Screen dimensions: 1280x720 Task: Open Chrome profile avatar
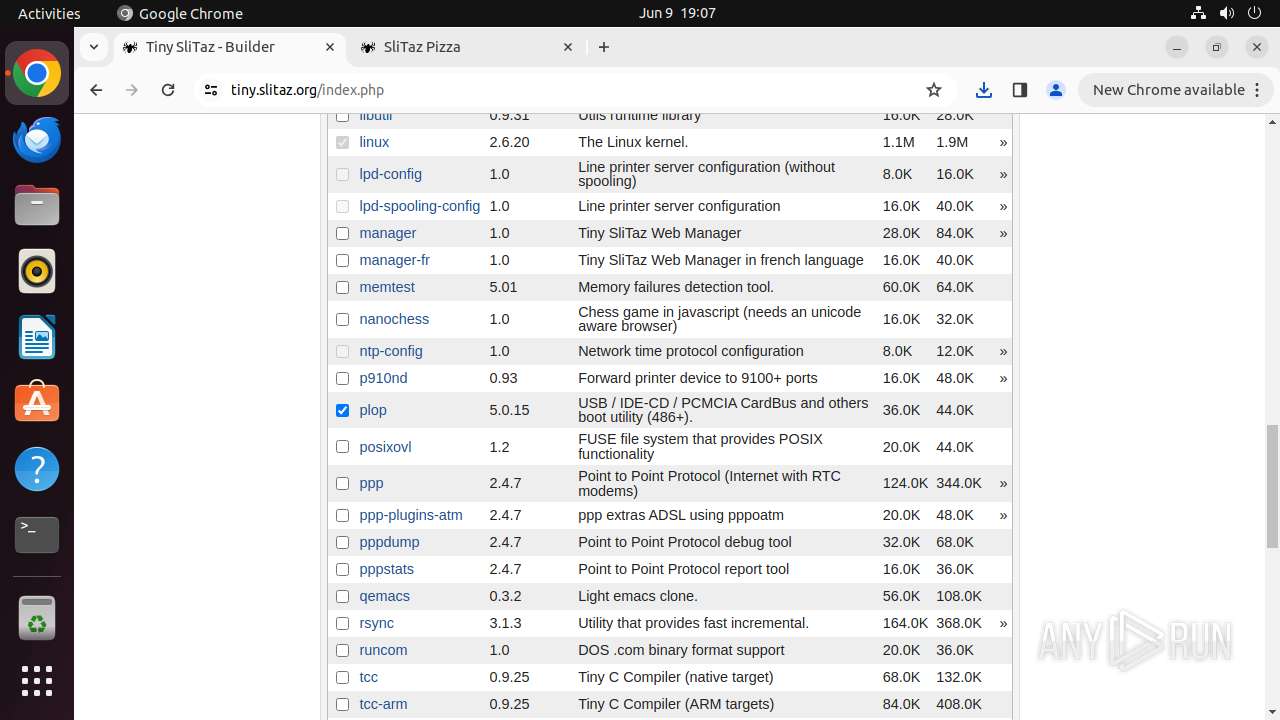(x=1056, y=90)
